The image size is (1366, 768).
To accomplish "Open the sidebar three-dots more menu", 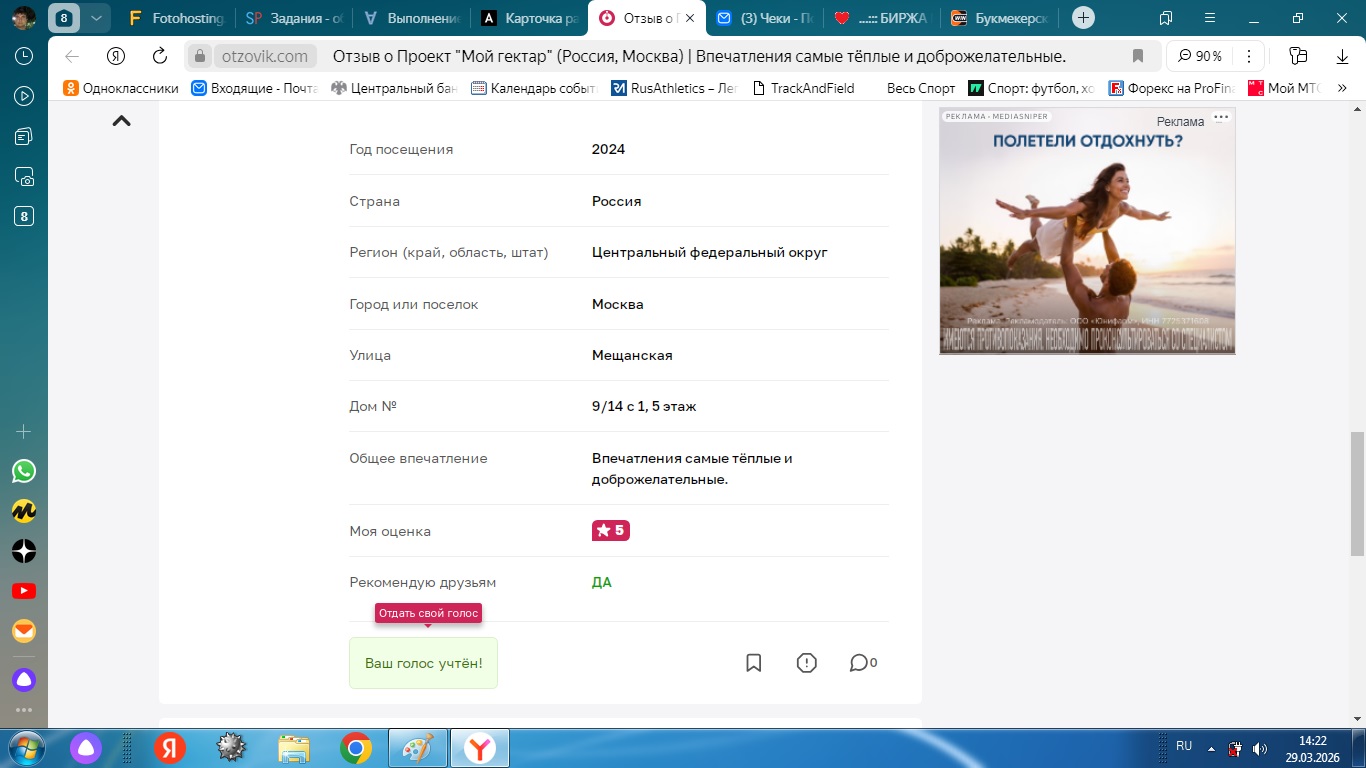I will tap(24, 711).
